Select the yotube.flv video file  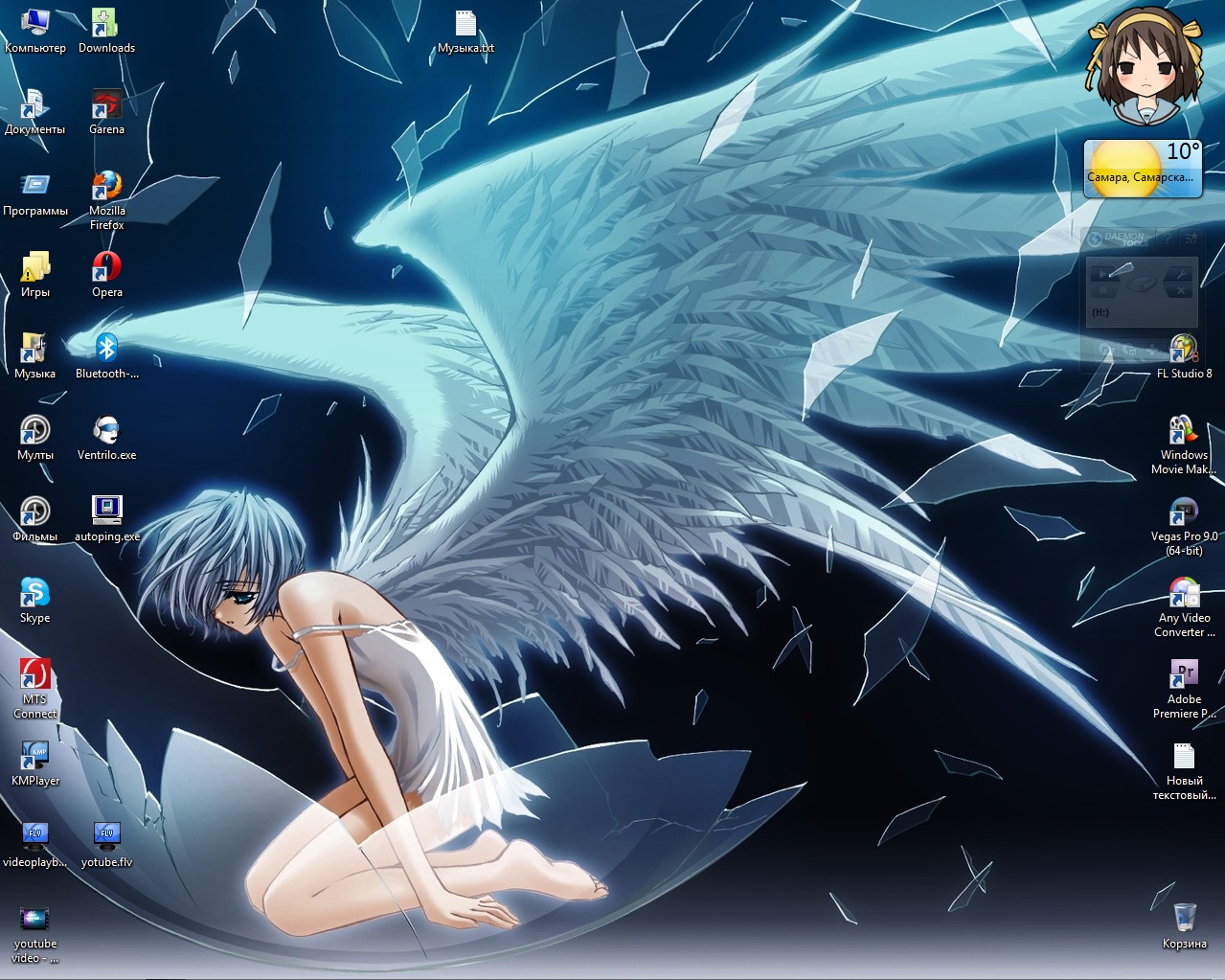[106, 838]
